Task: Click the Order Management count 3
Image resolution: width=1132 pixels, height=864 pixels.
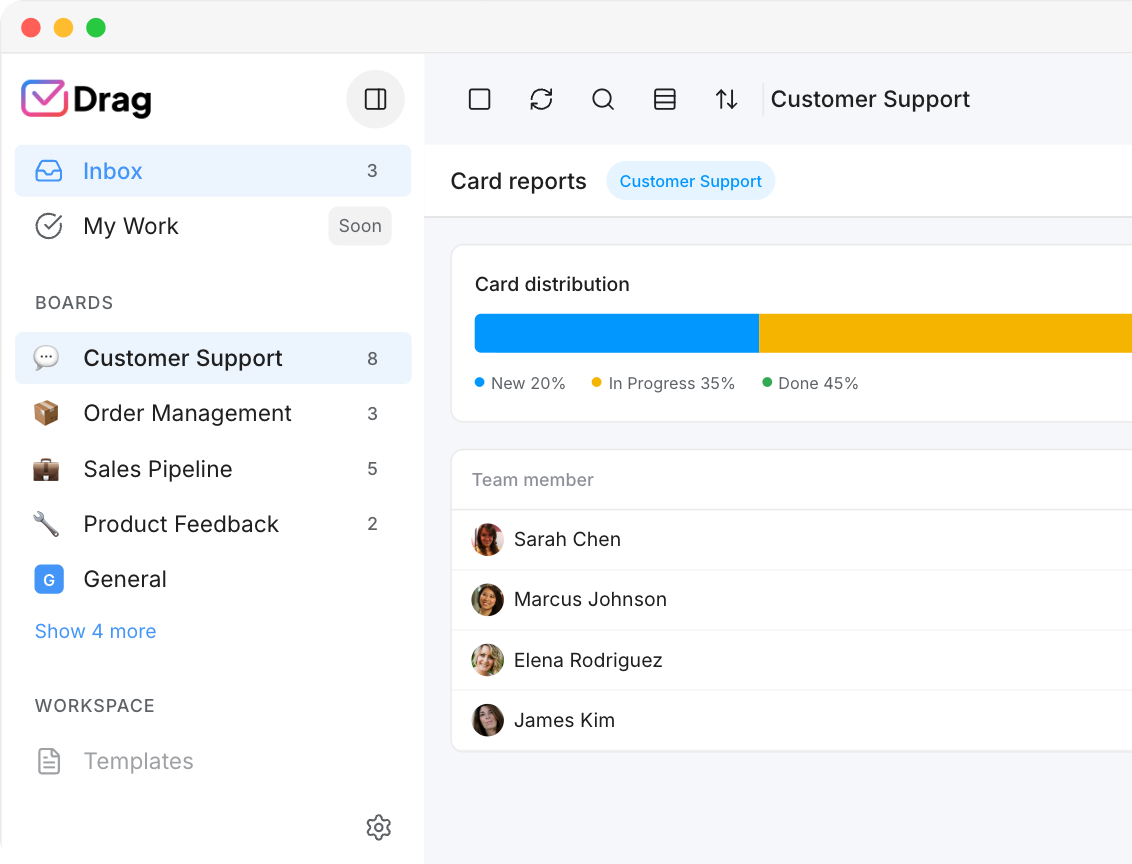Action: [373, 414]
